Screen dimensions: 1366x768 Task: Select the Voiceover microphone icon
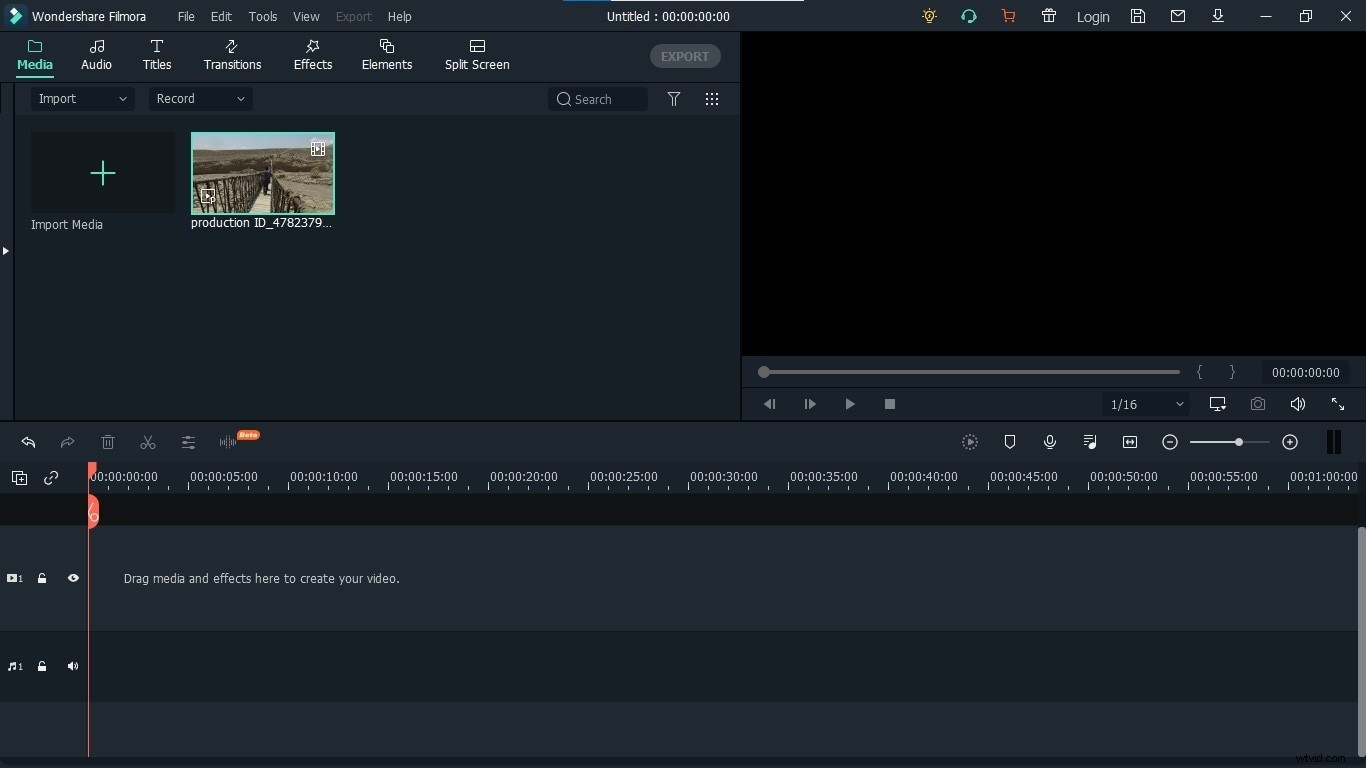[1049, 443]
